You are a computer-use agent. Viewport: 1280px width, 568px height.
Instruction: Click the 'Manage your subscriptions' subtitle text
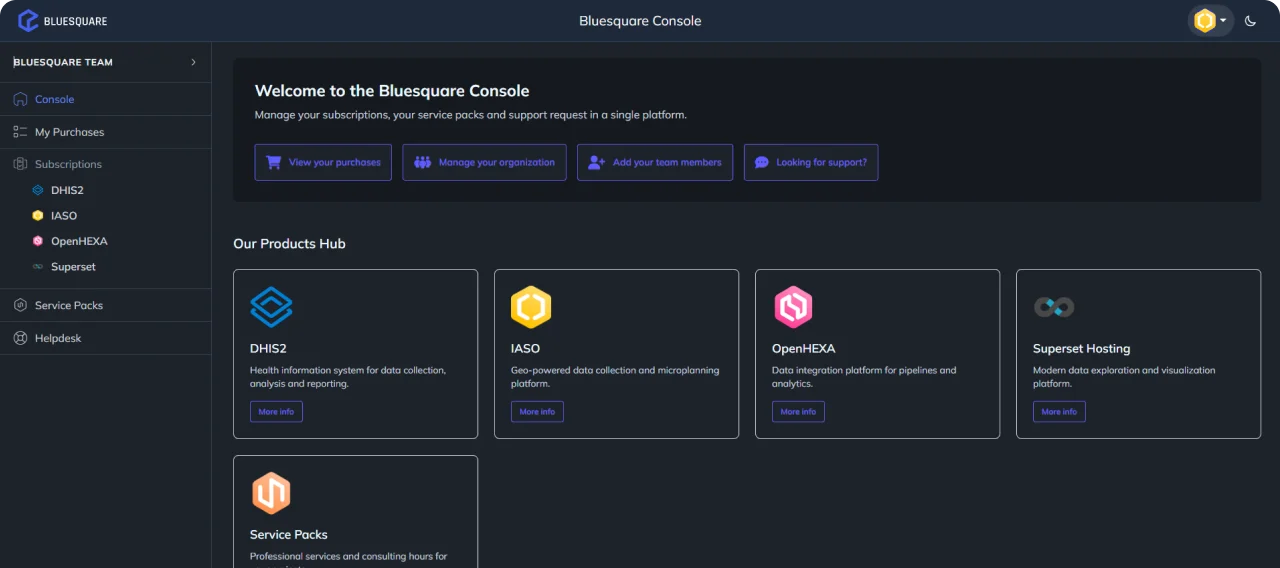(x=470, y=115)
